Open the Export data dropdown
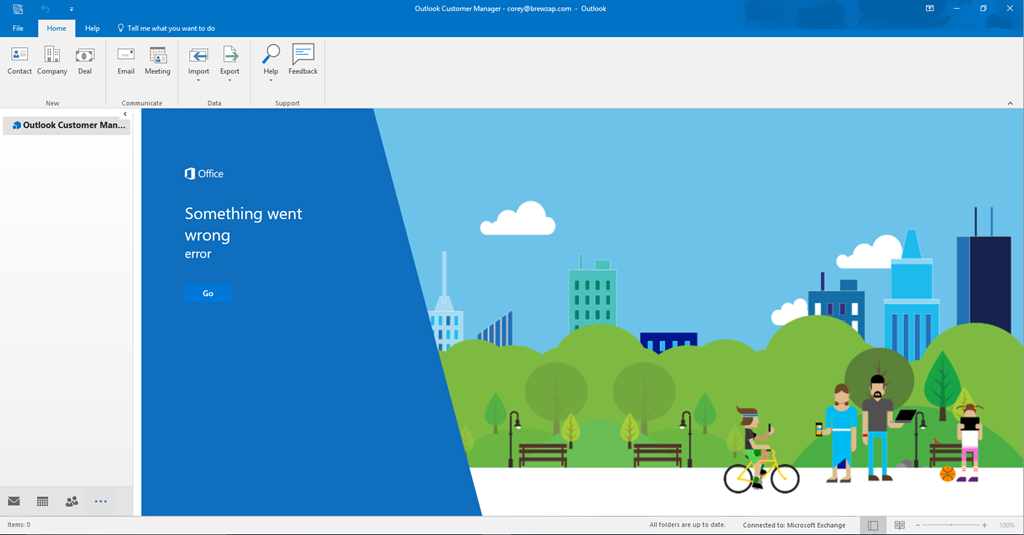 (x=230, y=64)
